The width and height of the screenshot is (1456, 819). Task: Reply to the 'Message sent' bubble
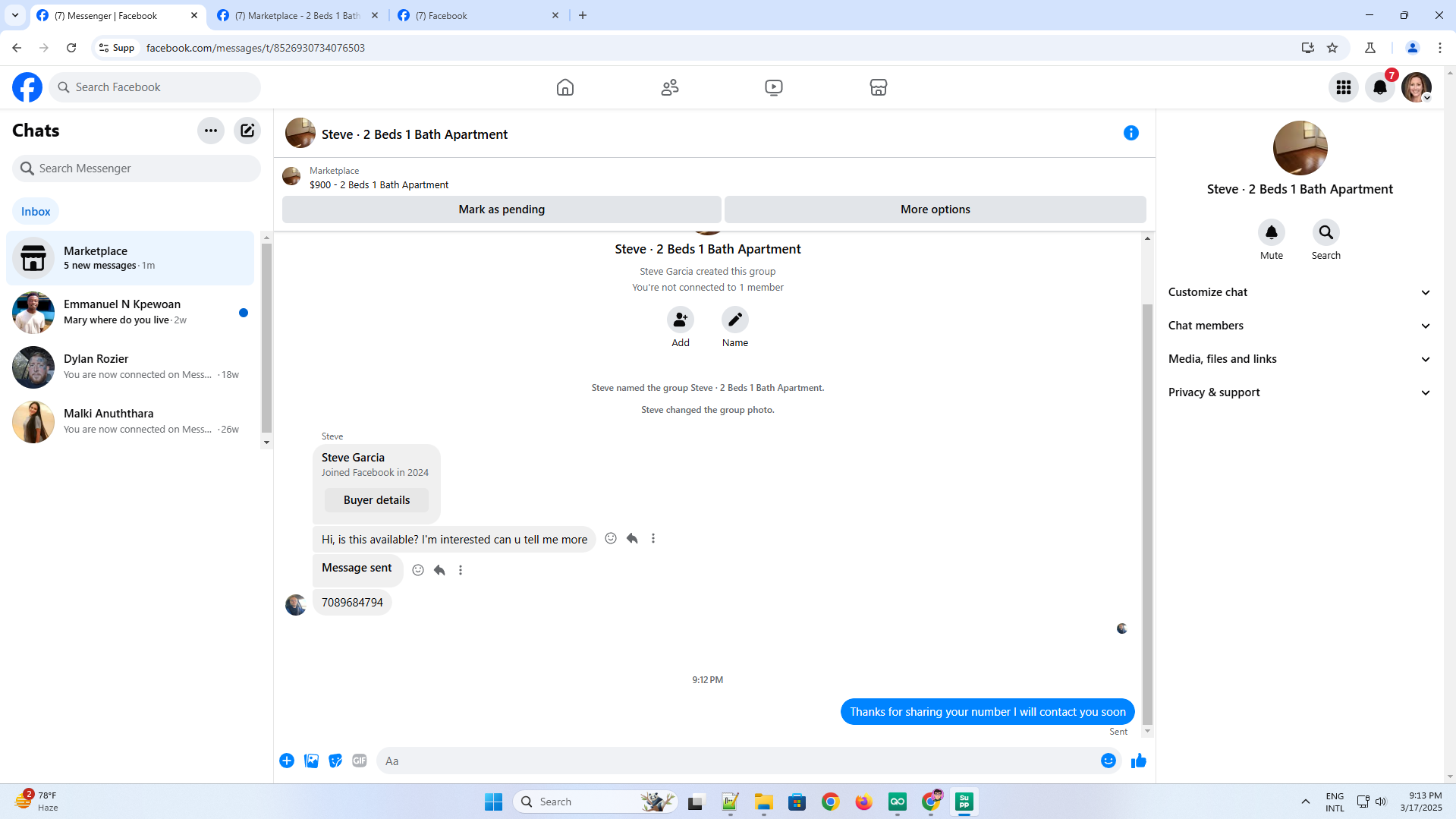[x=439, y=570]
